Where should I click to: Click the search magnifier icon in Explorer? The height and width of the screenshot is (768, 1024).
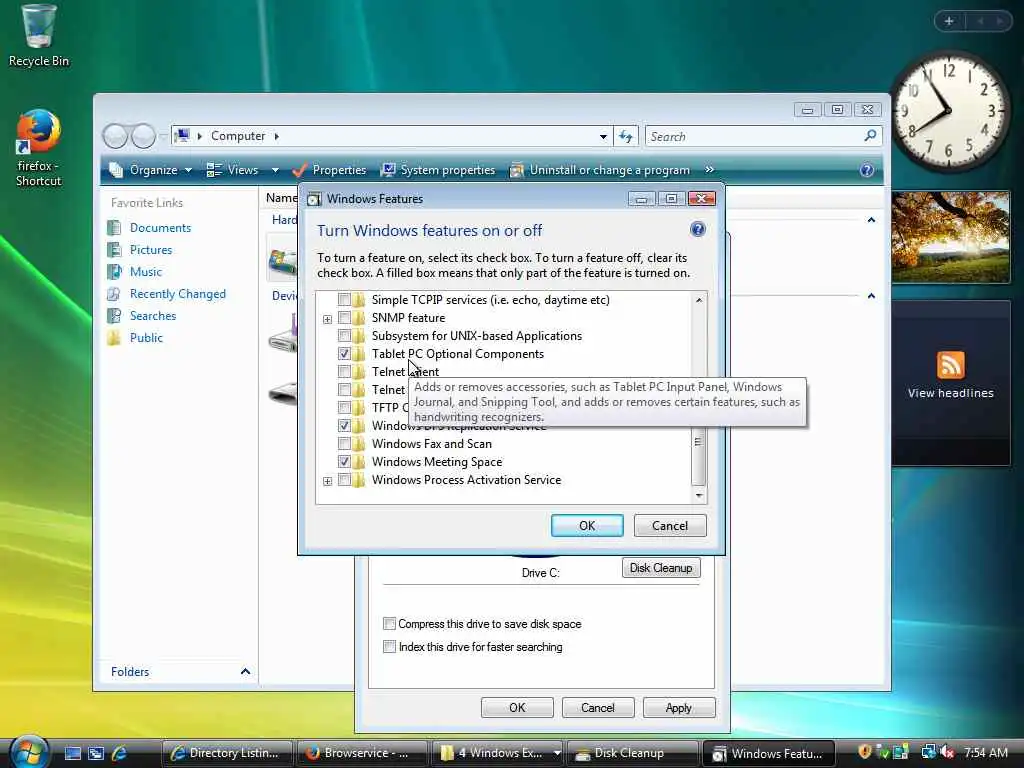coord(870,136)
